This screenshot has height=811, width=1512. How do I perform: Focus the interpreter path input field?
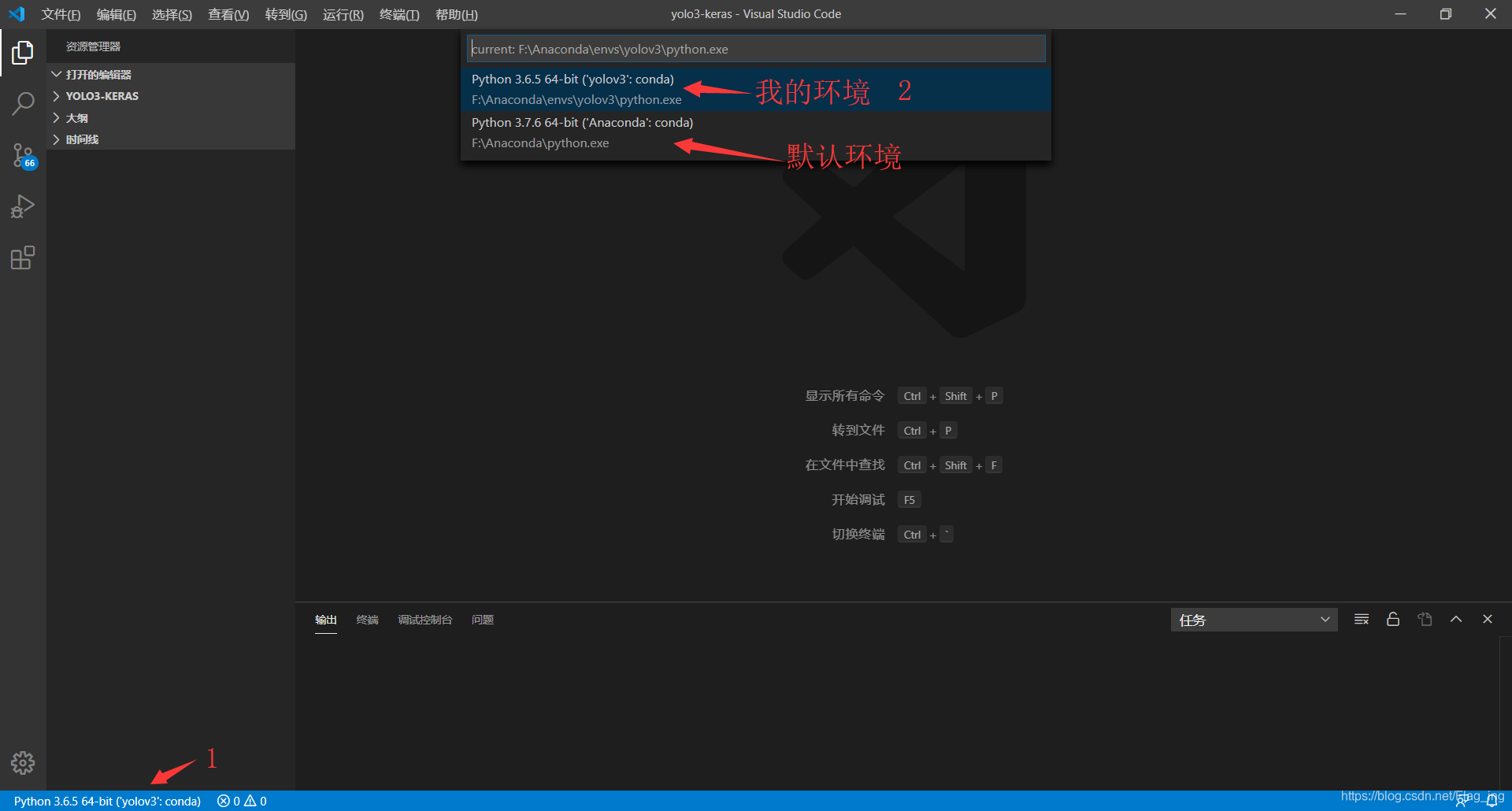(756, 49)
